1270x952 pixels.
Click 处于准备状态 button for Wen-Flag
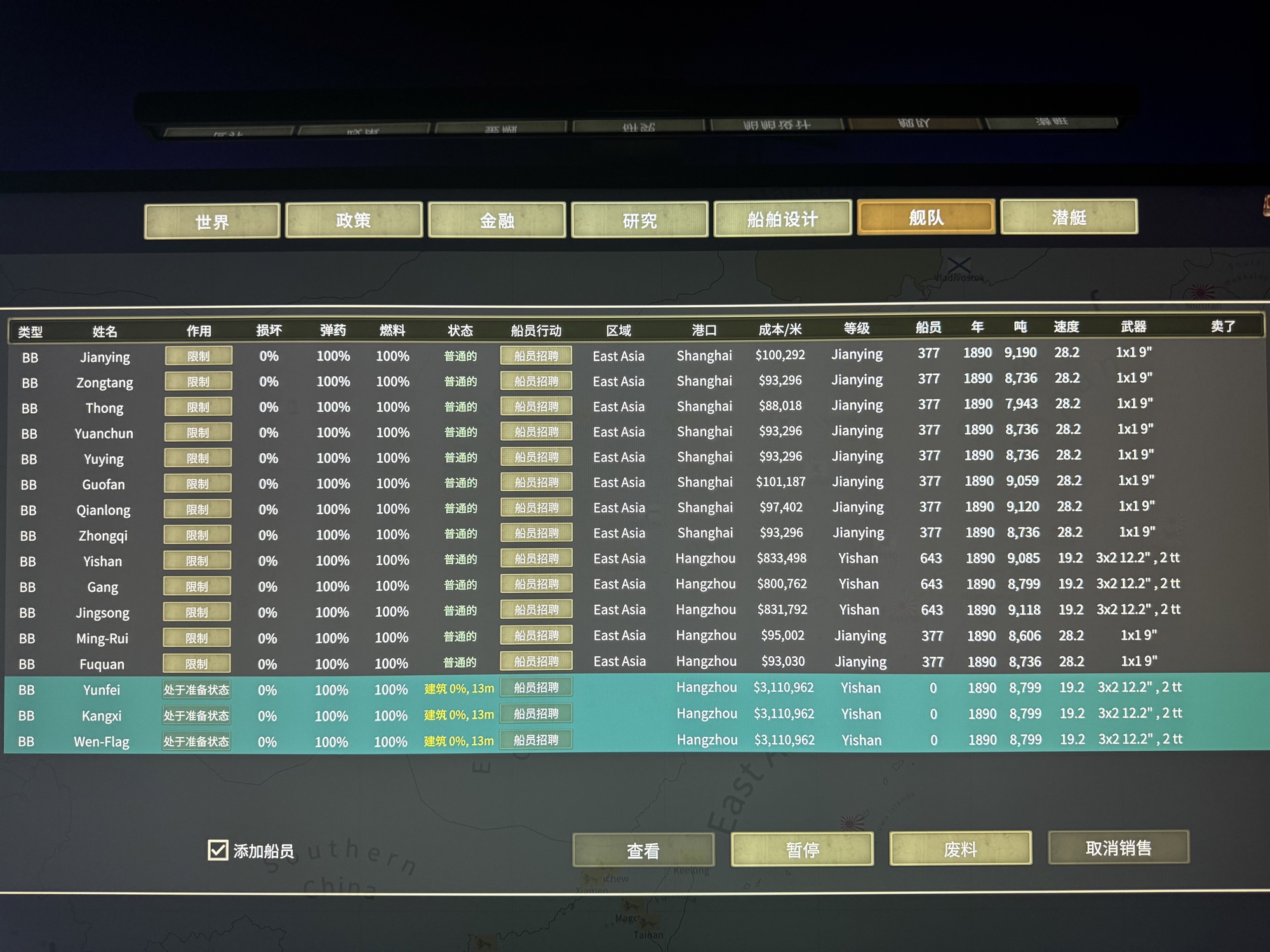click(x=196, y=741)
